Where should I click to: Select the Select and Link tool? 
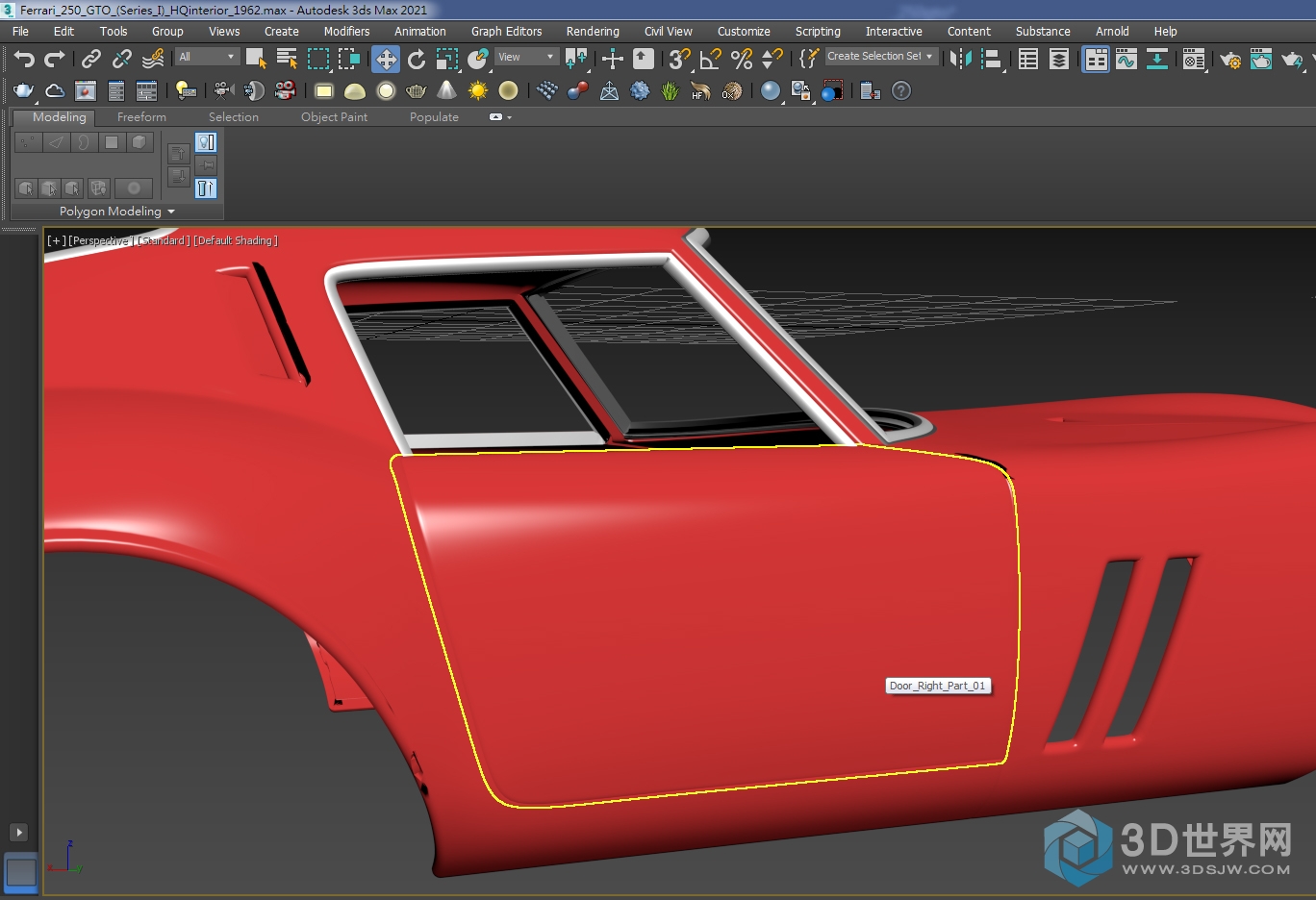(x=90, y=60)
